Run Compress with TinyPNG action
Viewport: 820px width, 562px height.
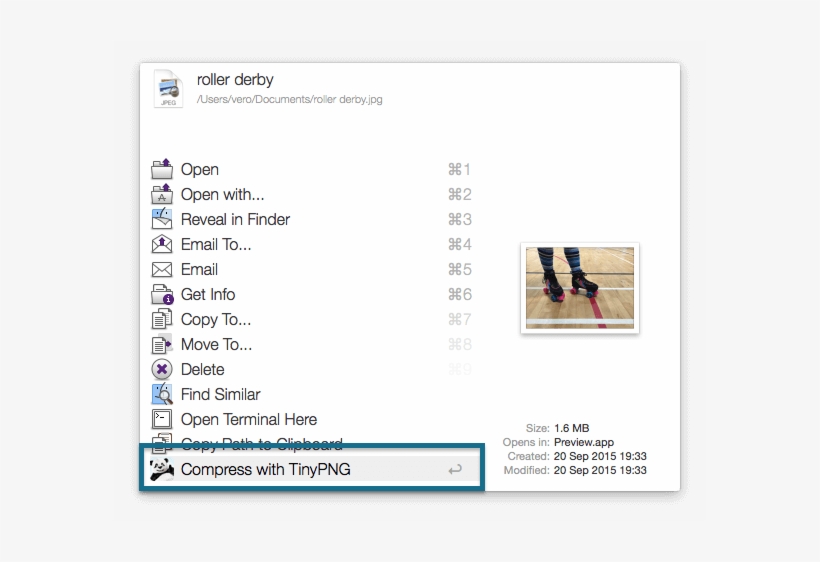(312, 469)
